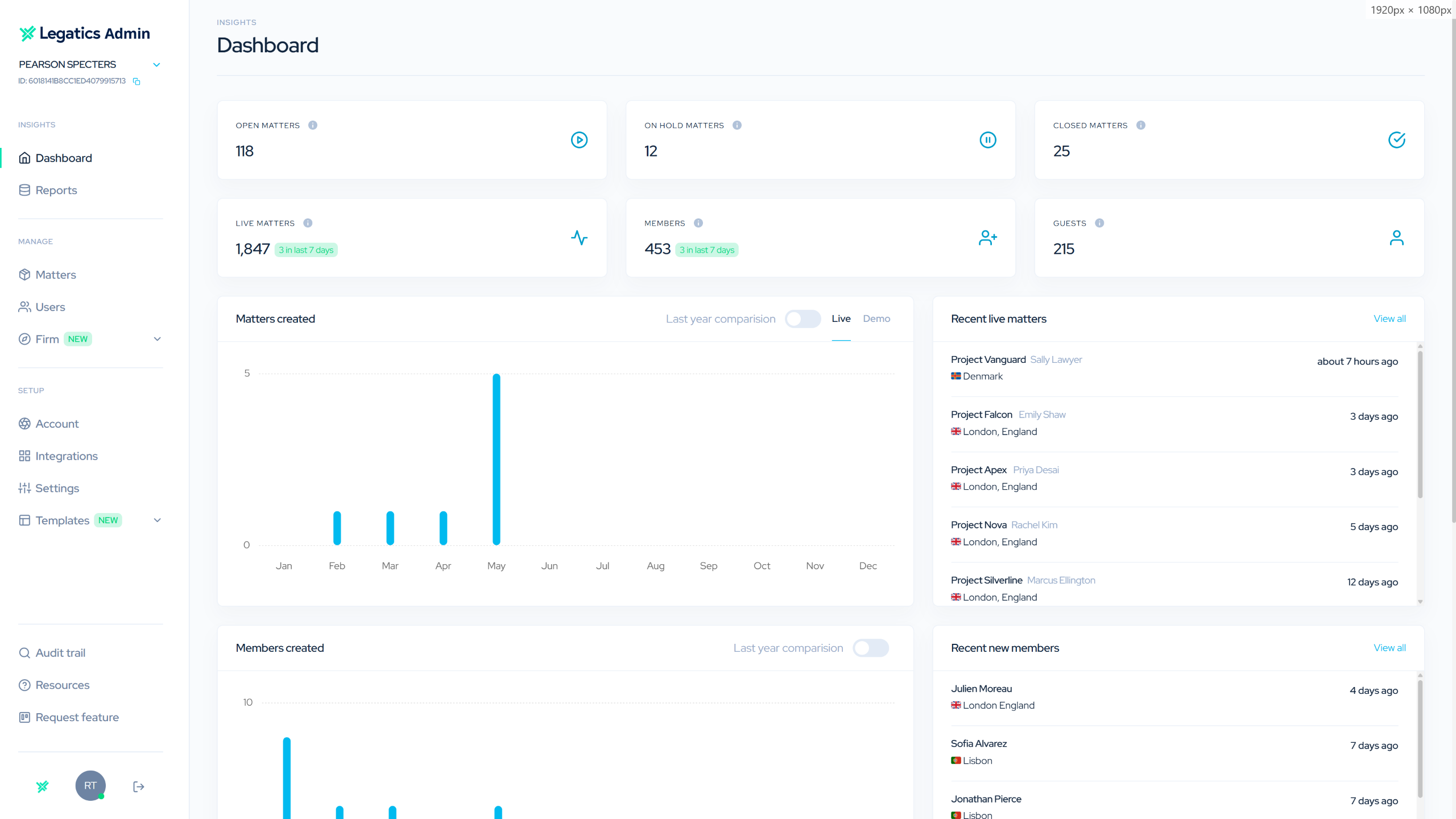Click the pause icon on the On Hold Matters card
The height and width of the screenshot is (819, 1456).
coord(988,140)
